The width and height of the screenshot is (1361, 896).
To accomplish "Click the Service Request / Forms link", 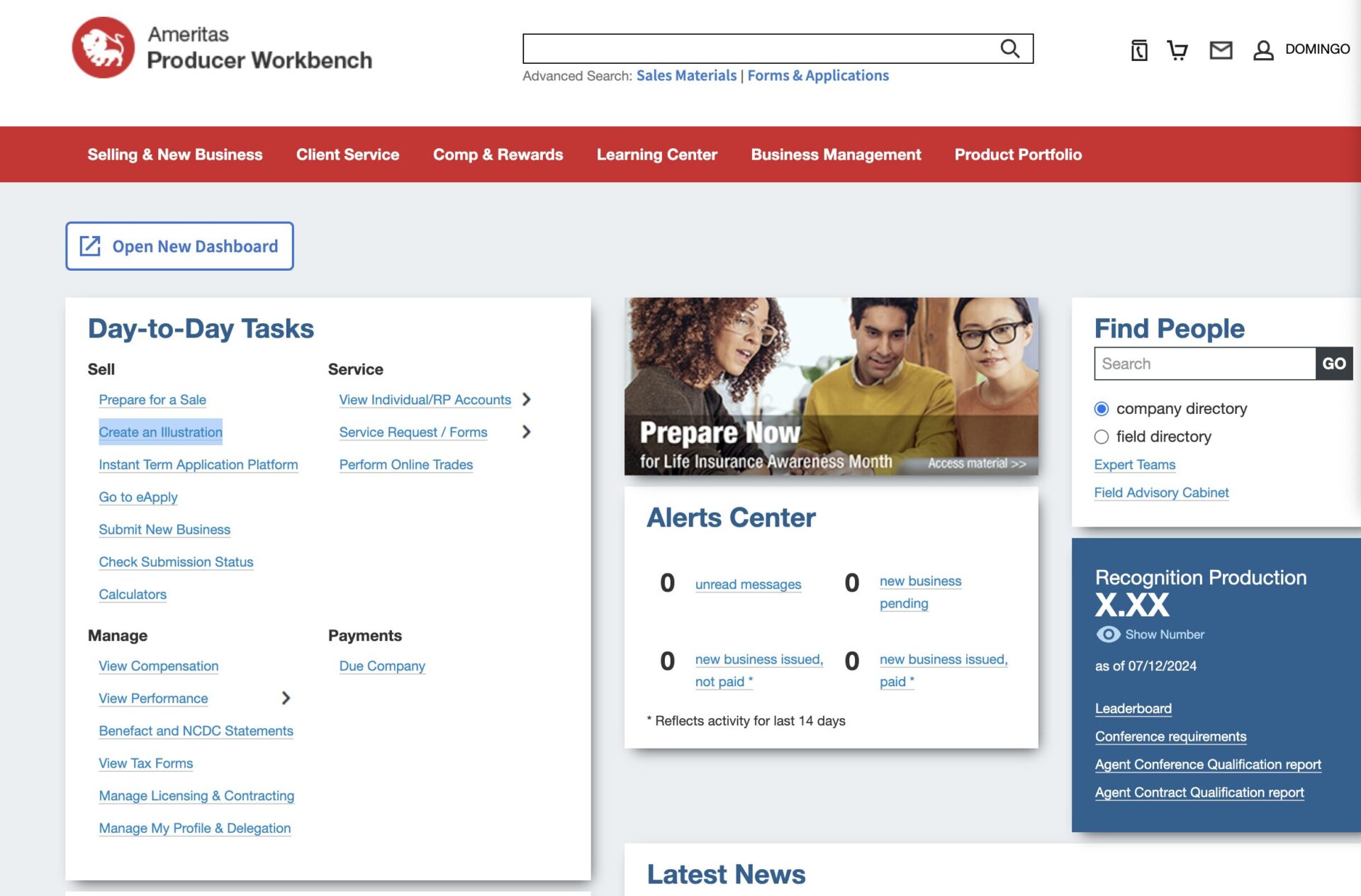I will point(413,432).
